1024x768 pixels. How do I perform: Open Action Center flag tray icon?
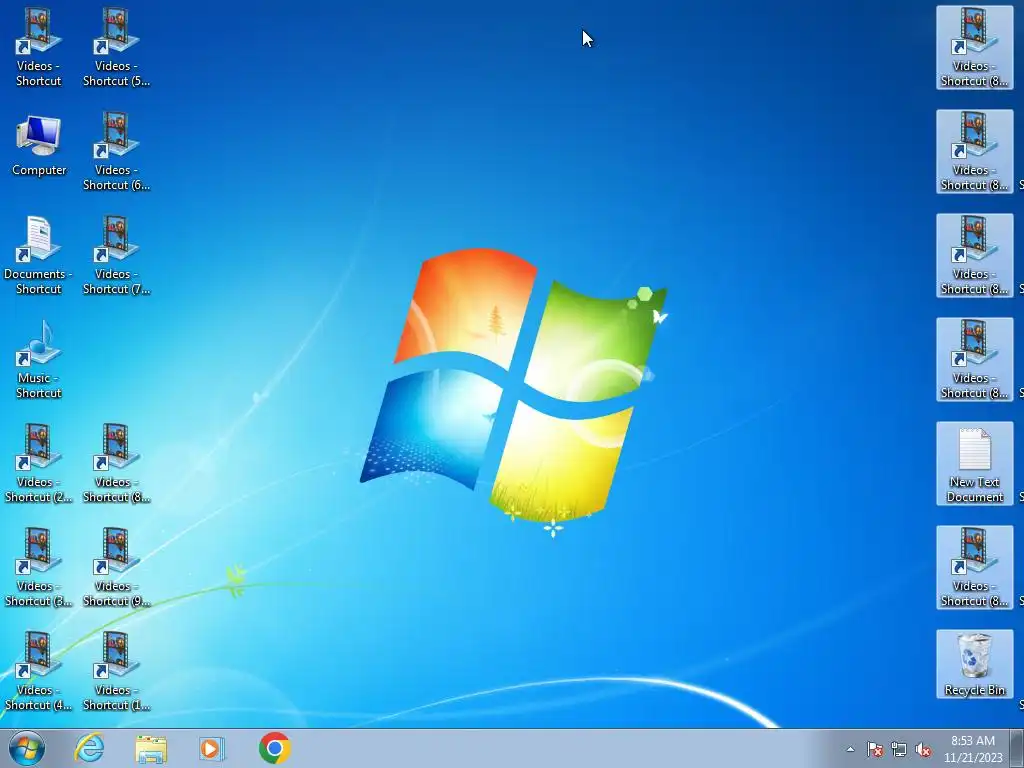click(874, 749)
